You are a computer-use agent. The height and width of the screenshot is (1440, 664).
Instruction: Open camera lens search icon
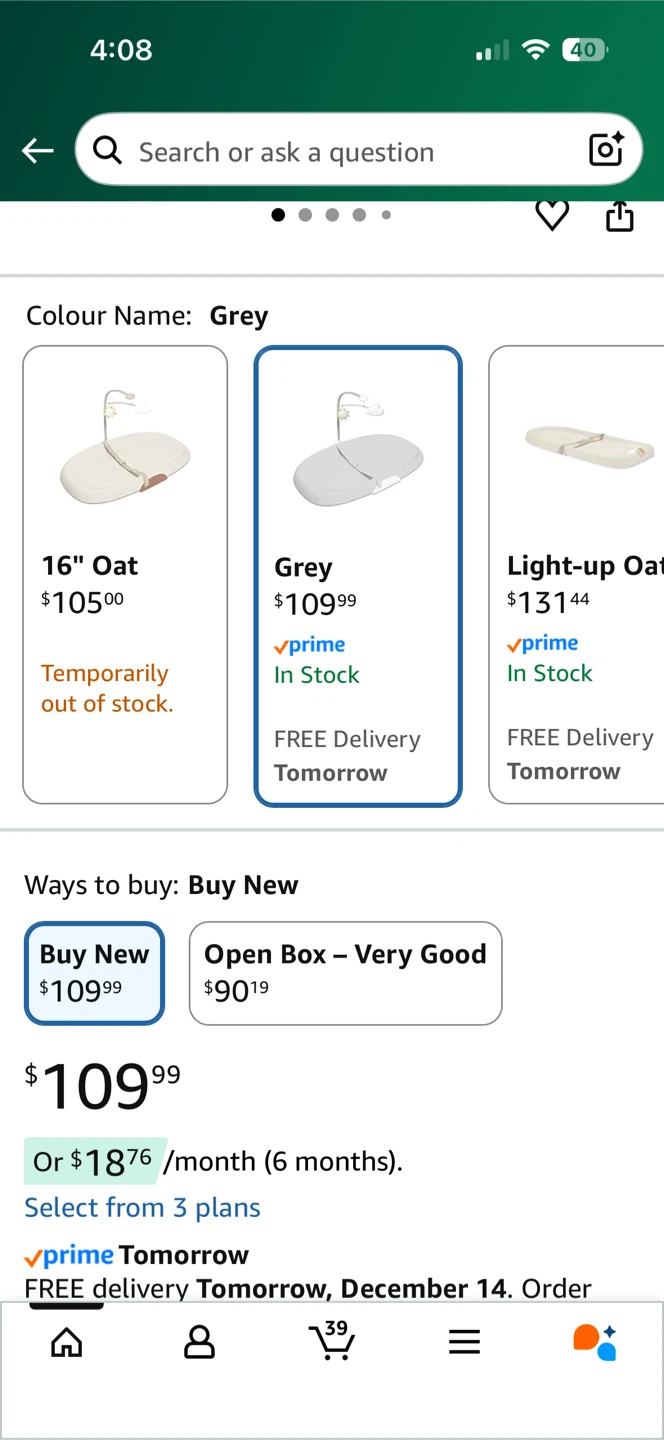click(606, 150)
